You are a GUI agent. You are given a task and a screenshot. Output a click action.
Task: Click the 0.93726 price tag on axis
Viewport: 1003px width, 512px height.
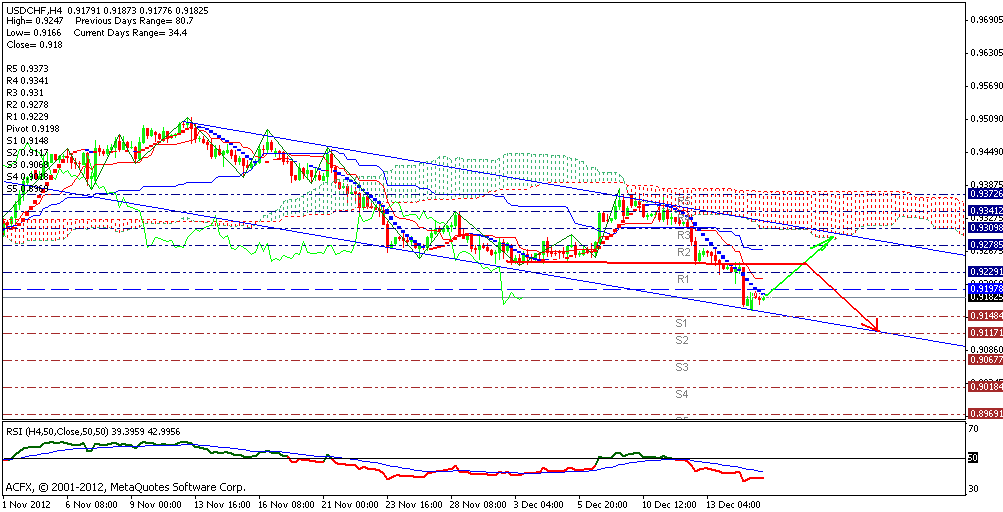pyautogui.click(x=982, y=194)
